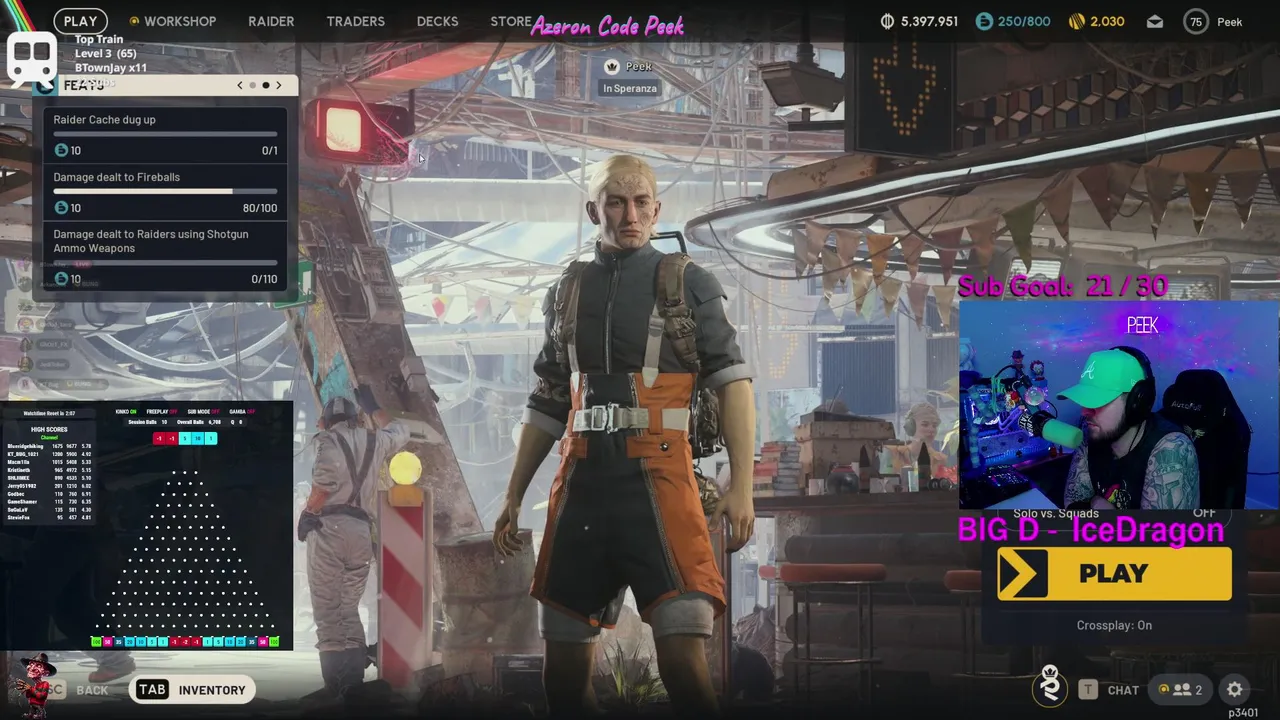The image size is (1280, 720).
Task: Click the streamer webcam overlay
Action: click(x=1119, y=405)
